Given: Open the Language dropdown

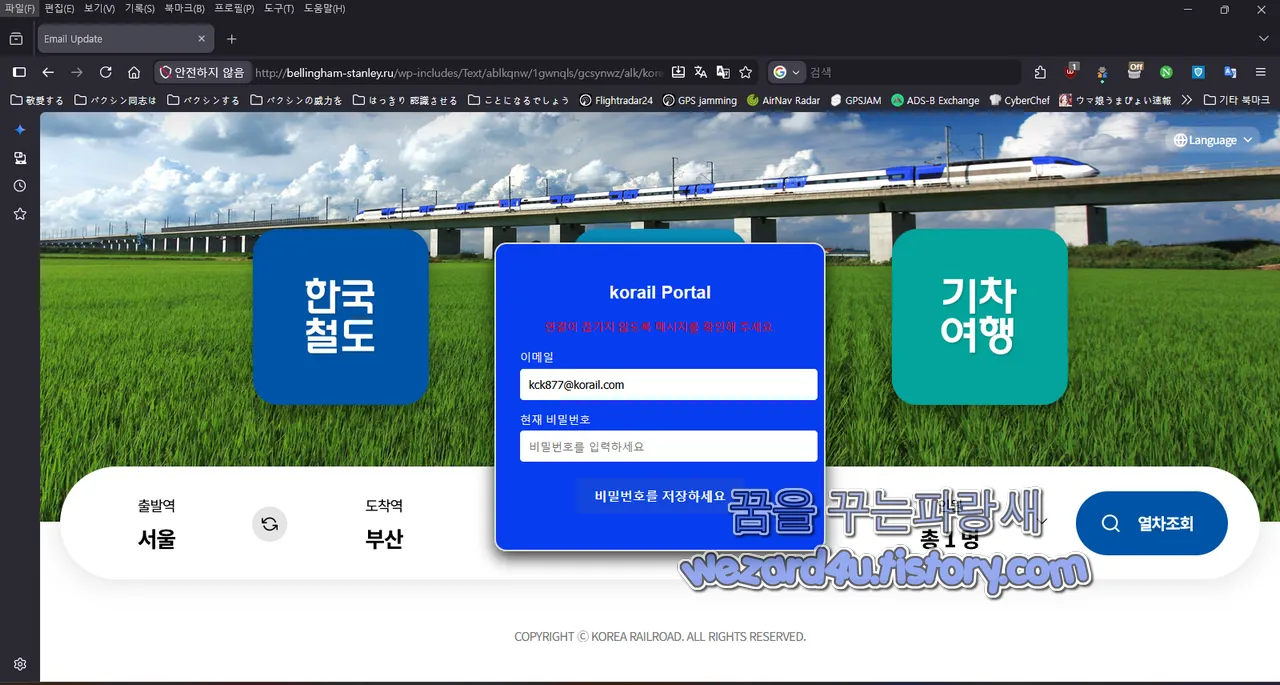Looking at the screenshot, I should 1213,140.
